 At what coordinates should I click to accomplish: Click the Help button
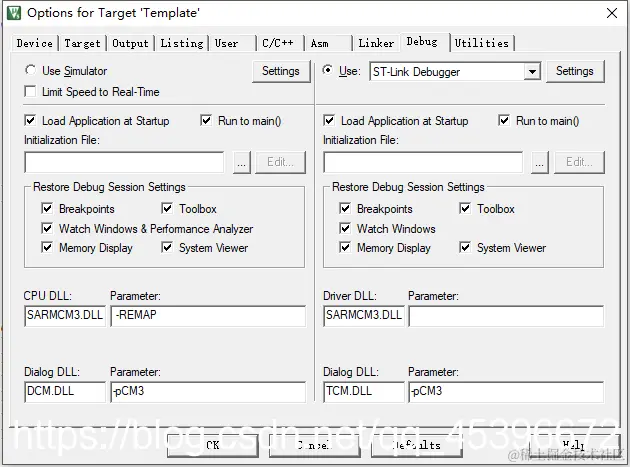(x=574, y=445)
